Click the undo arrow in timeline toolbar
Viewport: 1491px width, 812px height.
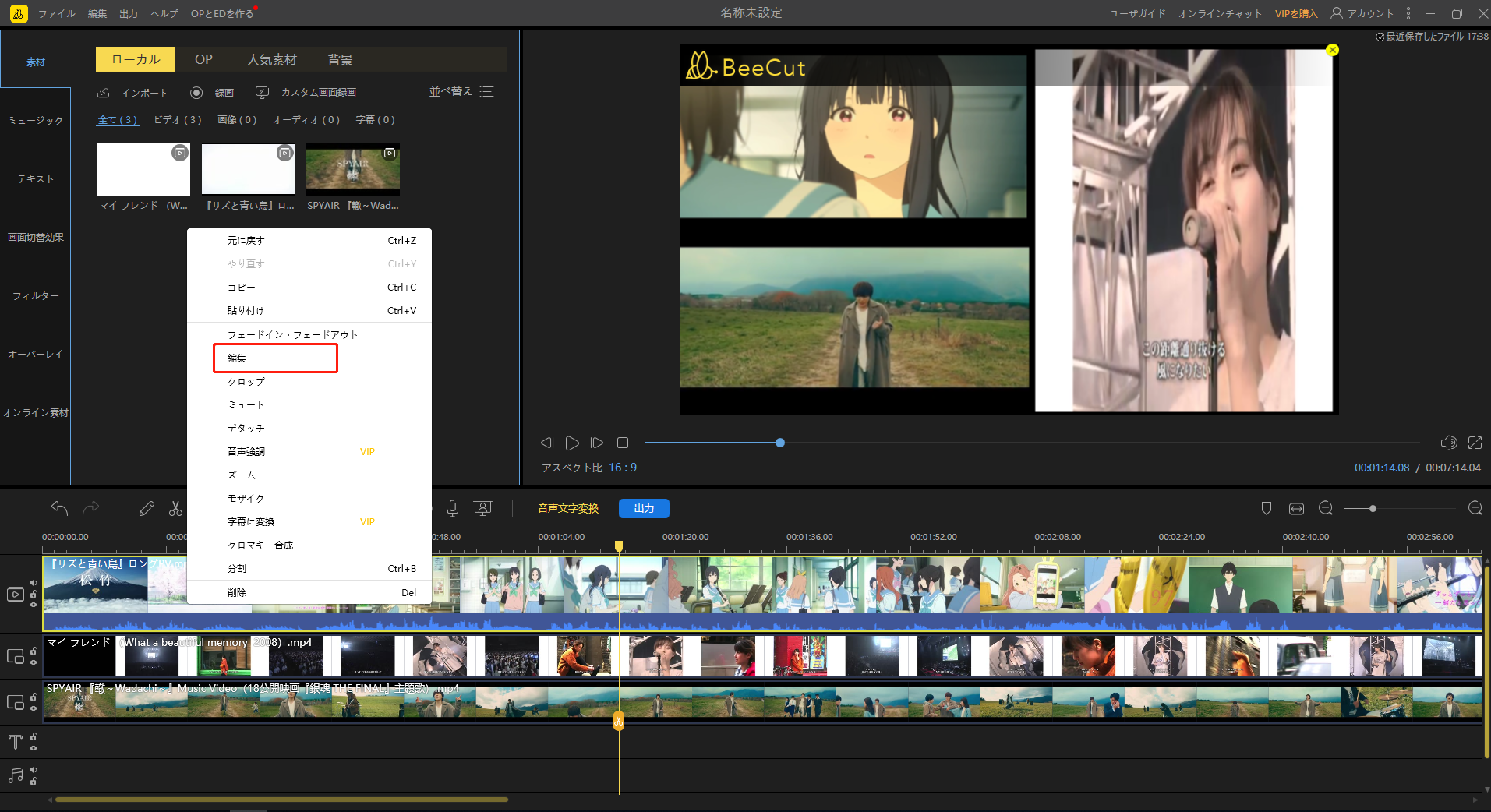pyautogui.click(x=59, y=509)
